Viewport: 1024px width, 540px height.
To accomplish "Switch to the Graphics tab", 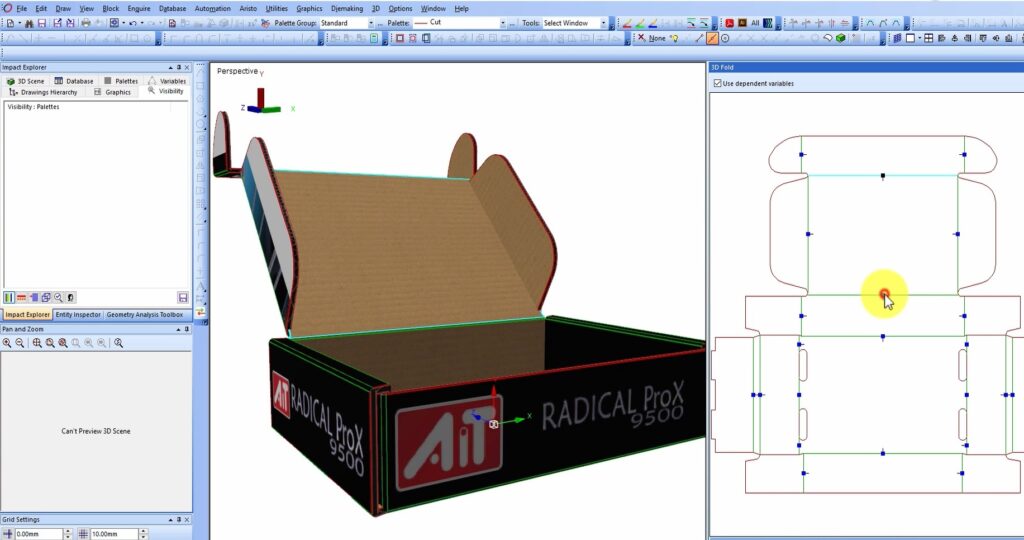I will click(x=112, y=92).
